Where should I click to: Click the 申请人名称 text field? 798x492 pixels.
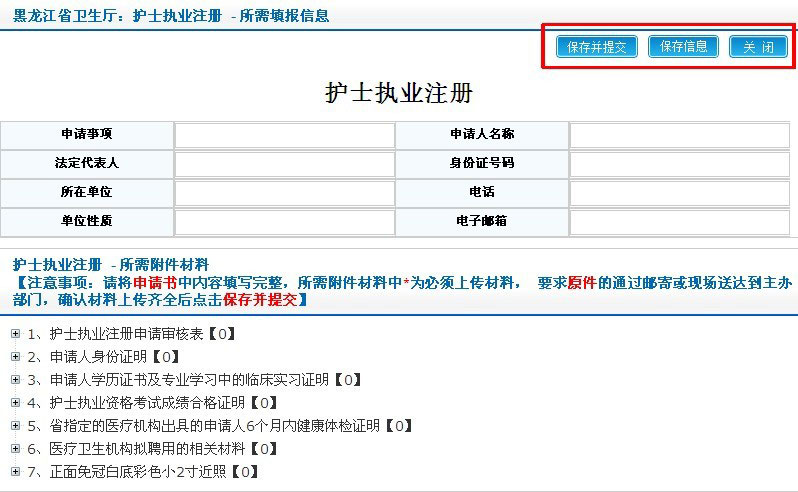[x=680, y=134]
